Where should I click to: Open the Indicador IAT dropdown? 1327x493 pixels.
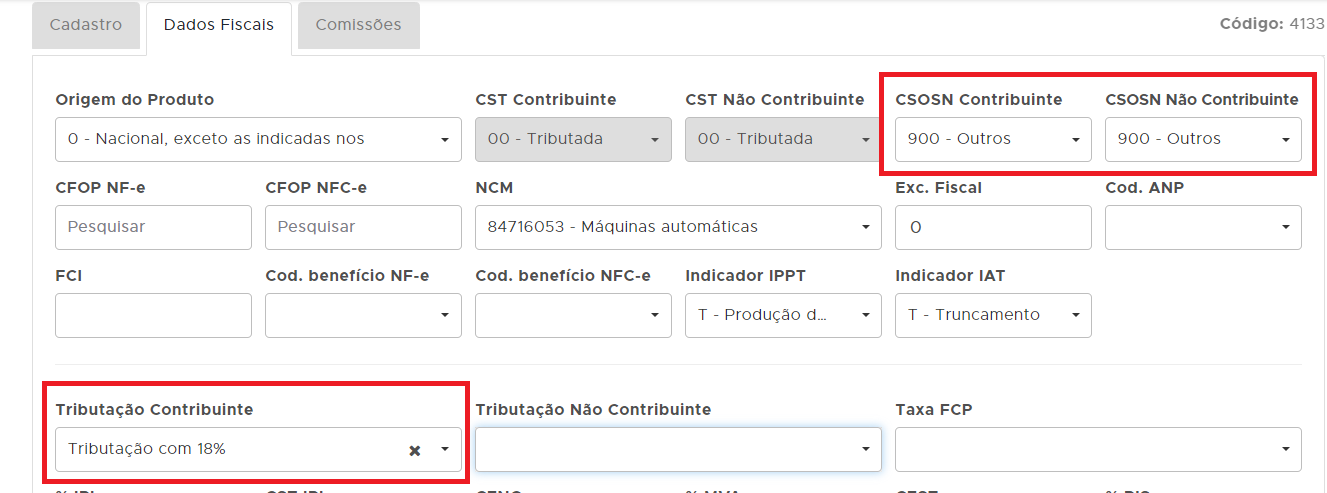993,315
